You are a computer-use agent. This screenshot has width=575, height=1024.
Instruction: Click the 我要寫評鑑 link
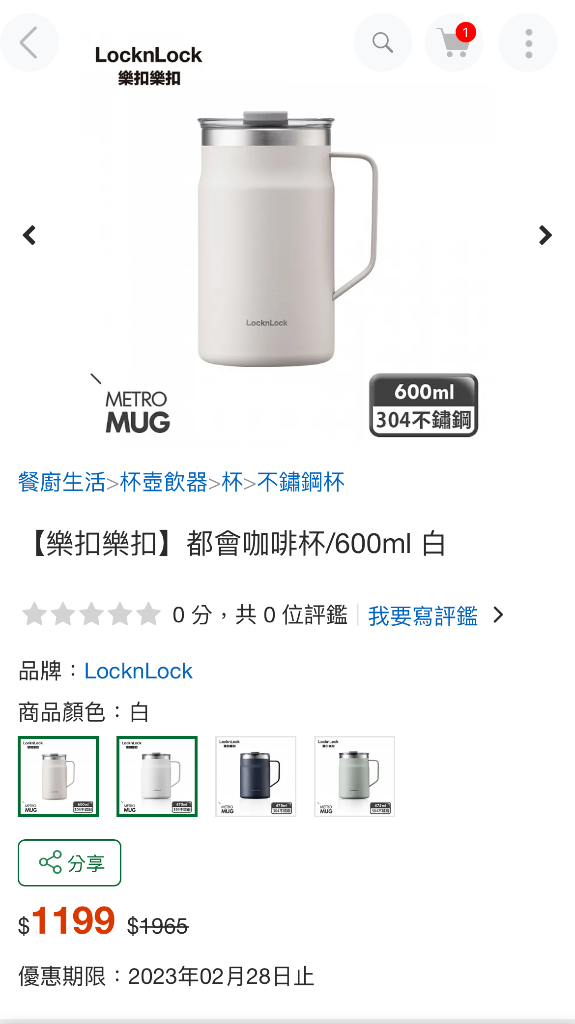tap(423, 615)
